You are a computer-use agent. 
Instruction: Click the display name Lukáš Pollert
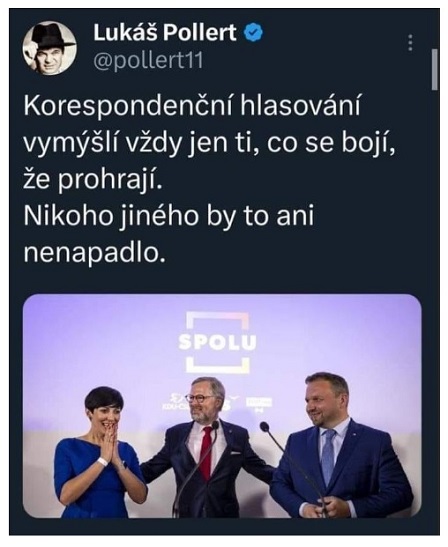(x=165, y=32)
